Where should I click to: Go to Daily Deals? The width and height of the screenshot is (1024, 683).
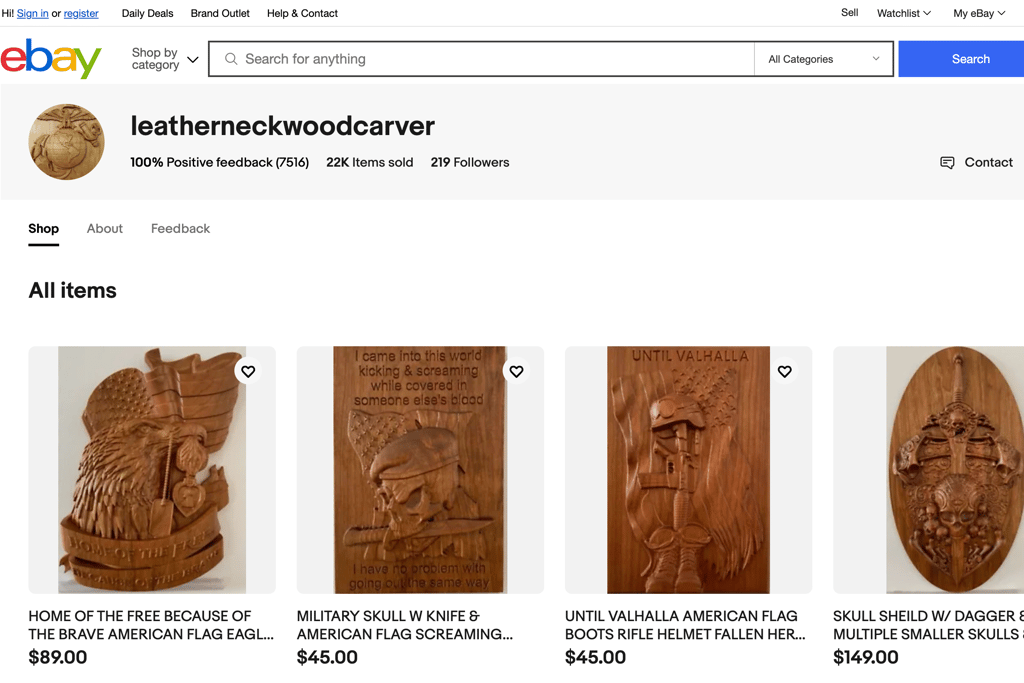pyautogui.click(x=148, y=13)
